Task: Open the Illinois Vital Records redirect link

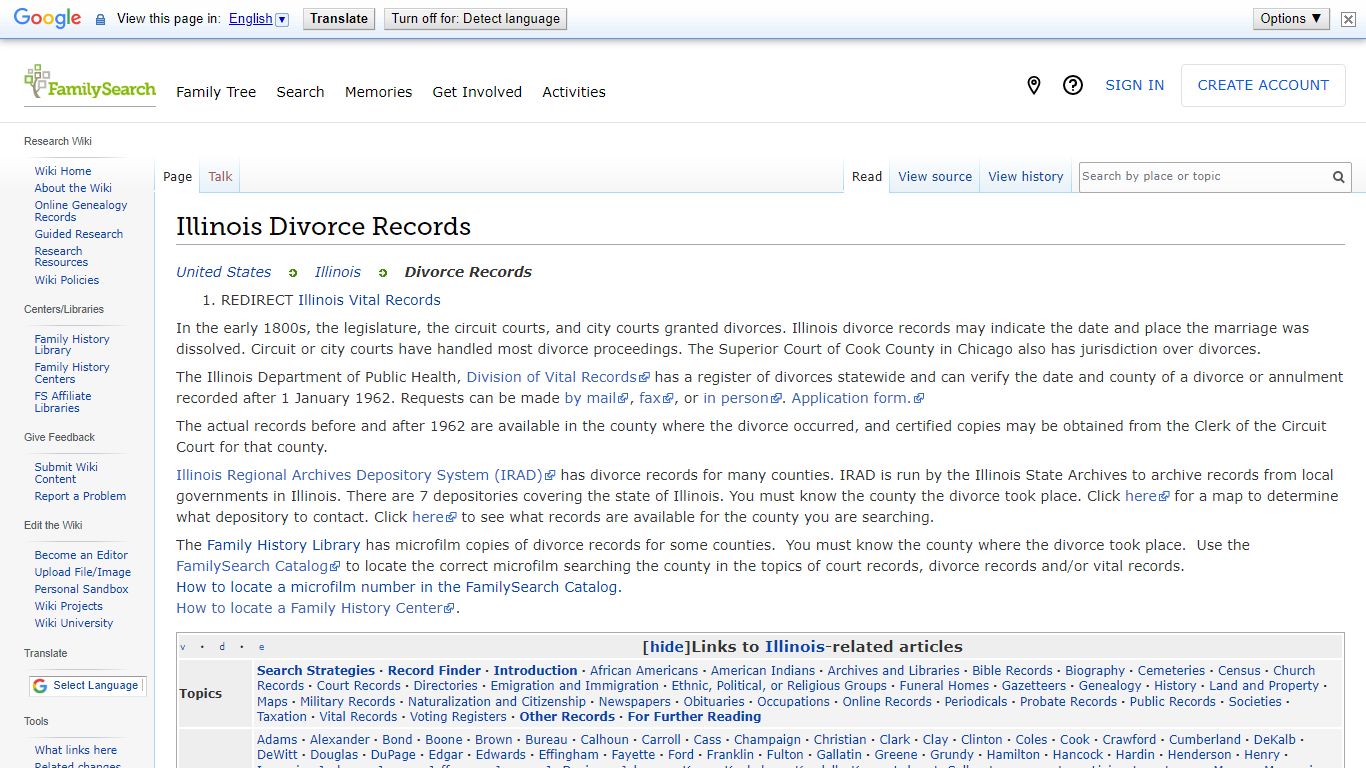Action: [369, 300]
